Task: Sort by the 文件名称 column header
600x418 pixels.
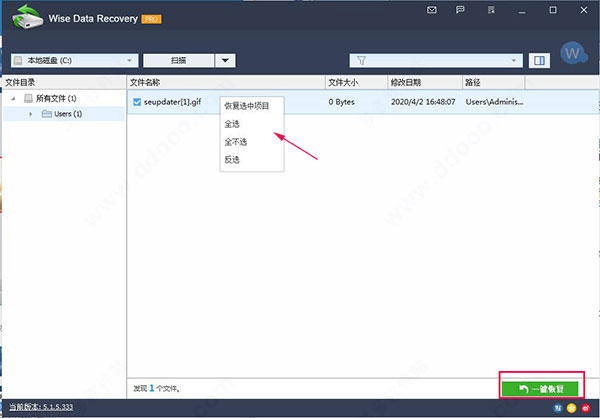Action: click(226, 82)
